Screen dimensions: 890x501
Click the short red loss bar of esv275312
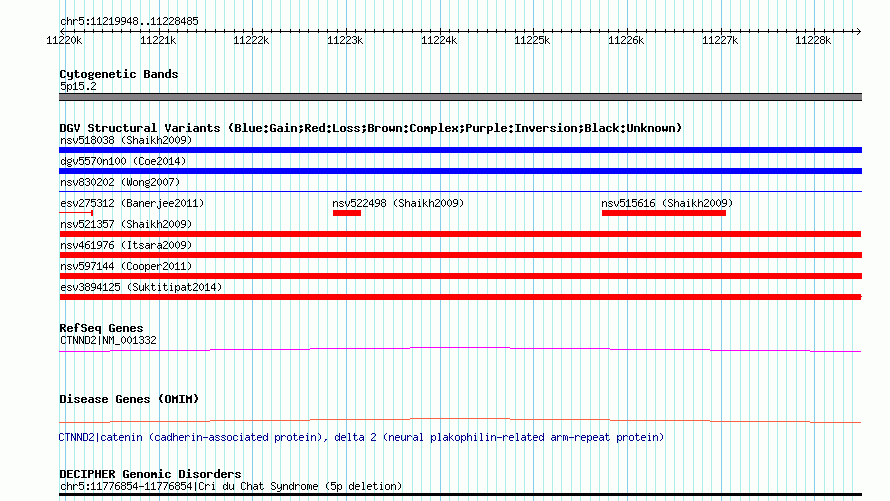coord(76,213)
